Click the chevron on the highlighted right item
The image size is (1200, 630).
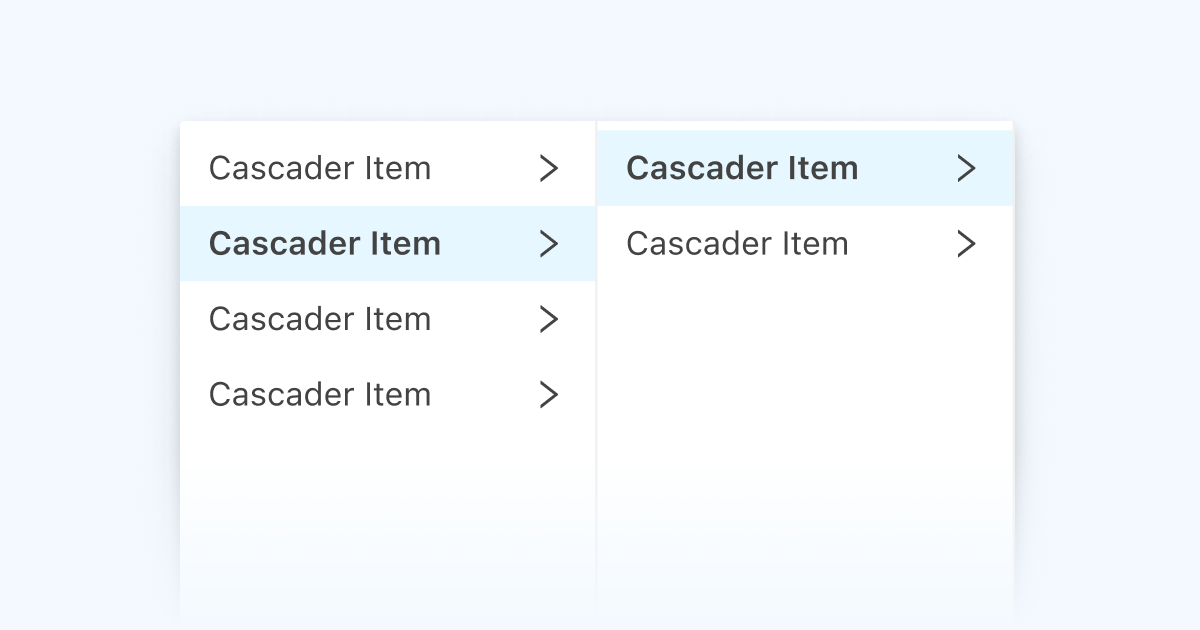[x=966, y=168]
